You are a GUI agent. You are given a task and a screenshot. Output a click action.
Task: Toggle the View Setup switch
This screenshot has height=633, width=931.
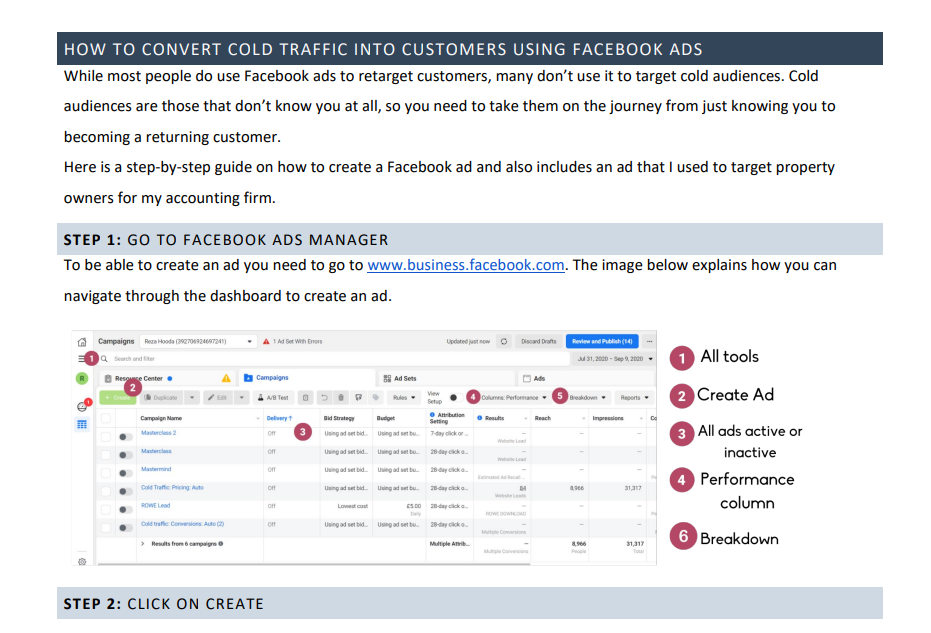tap(455, 398)
